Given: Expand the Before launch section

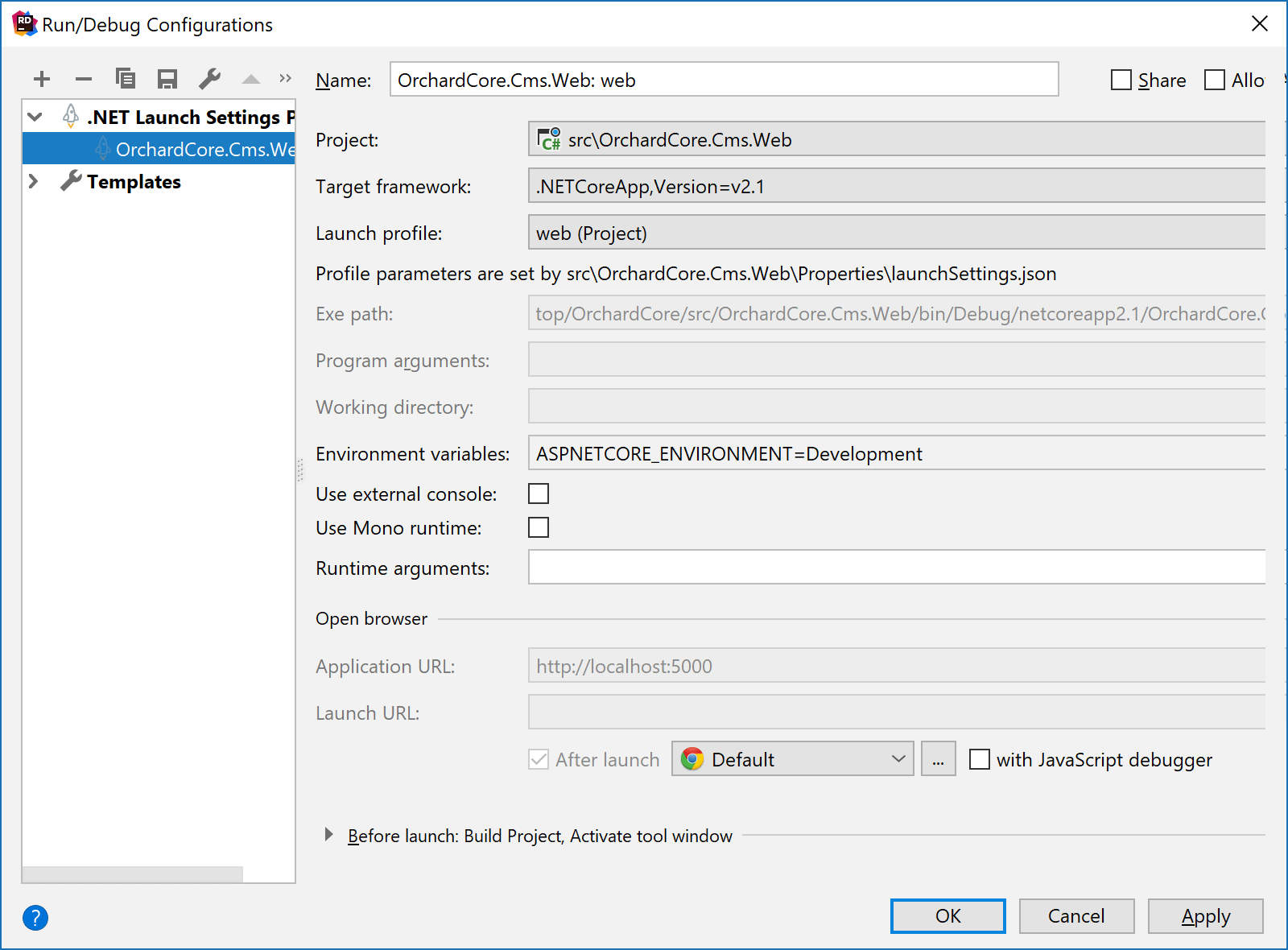Looking at the screenshot, I should click(x=328, y=836).
